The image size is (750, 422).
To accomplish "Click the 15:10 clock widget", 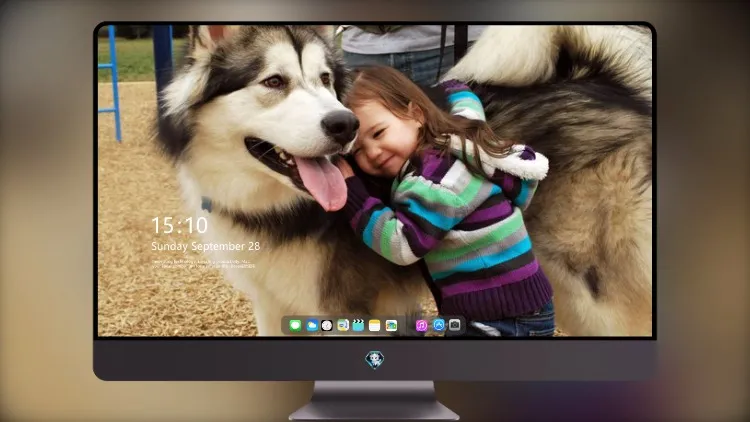I will (x=179, y=225).
